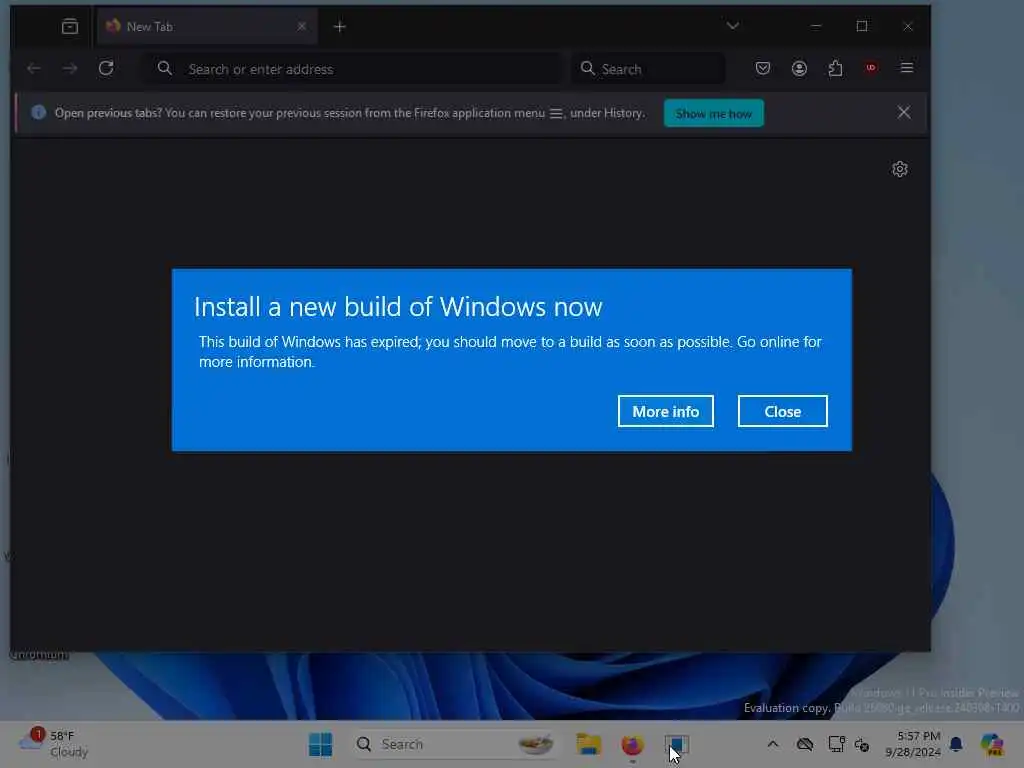1024x768 pixels.
Task: Minimize the Firefox window
Action: [816, 26]
